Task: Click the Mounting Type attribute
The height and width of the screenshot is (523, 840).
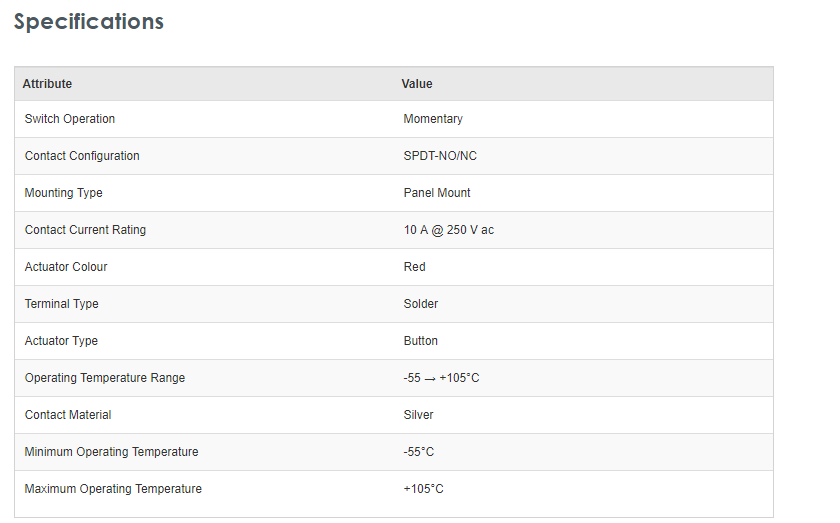Action: pos(64,193)
